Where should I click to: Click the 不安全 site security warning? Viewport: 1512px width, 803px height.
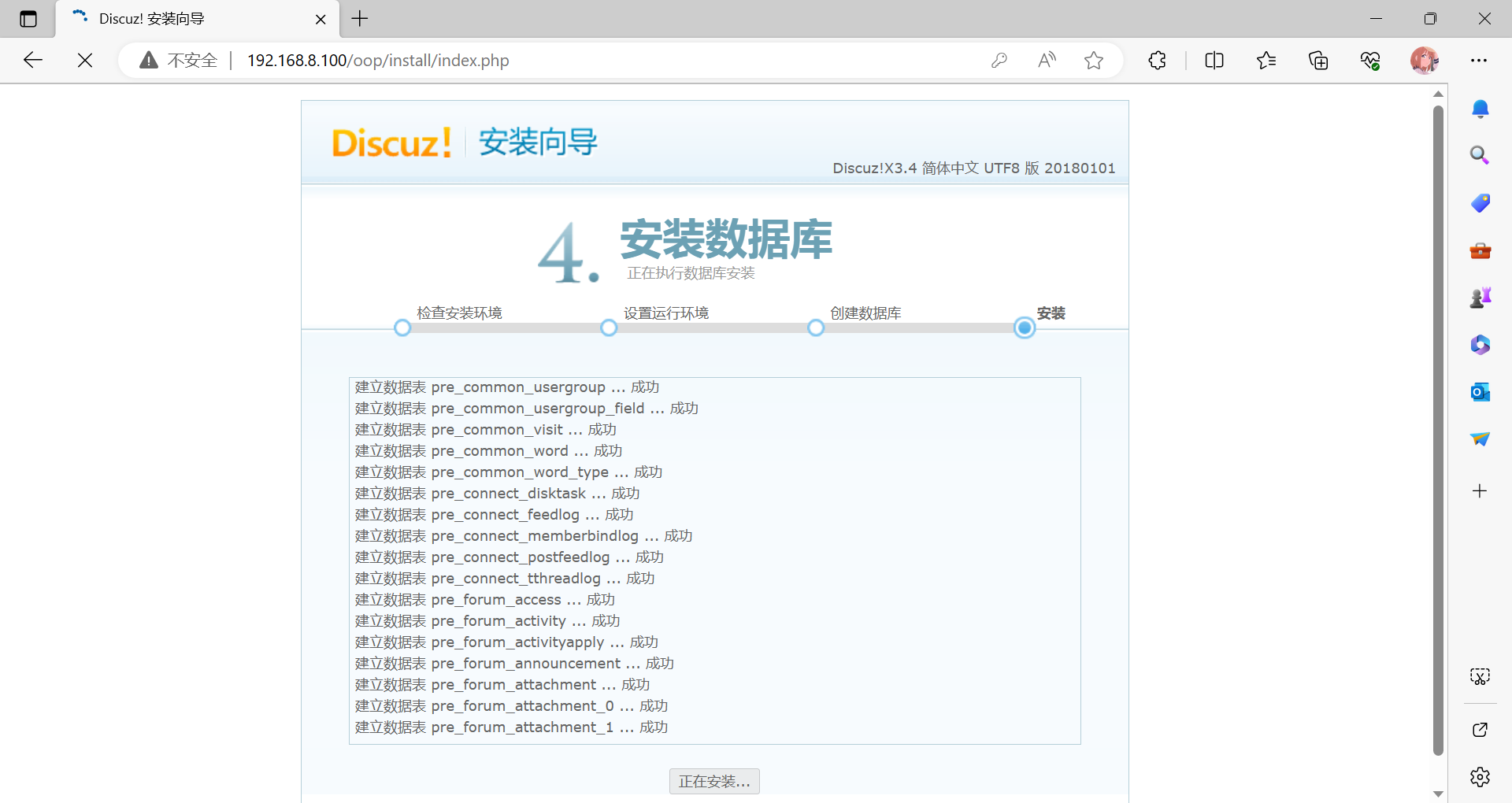179,61
